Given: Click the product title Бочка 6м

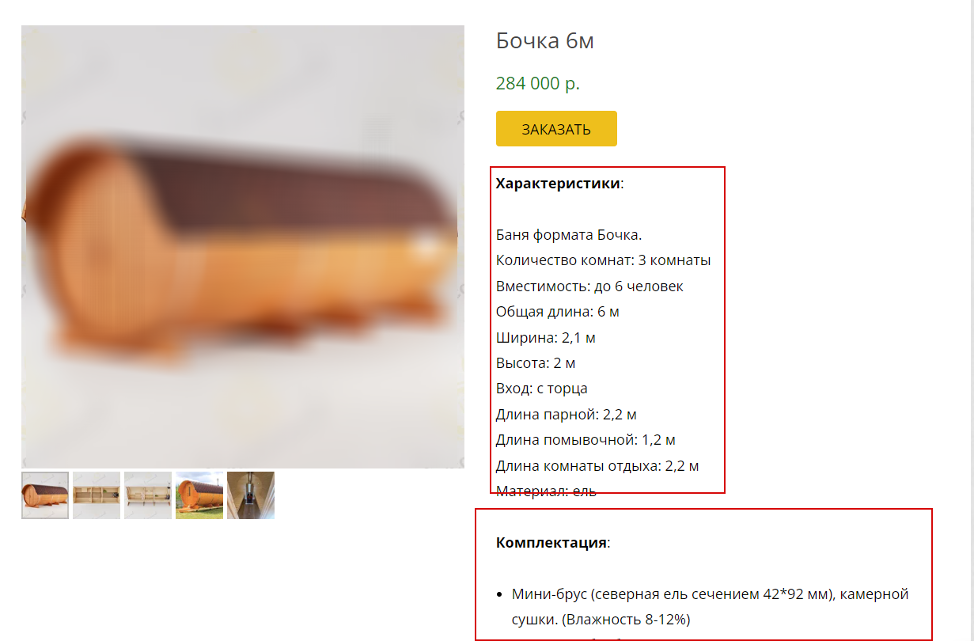Looking at the screenshot, I should (x=545, y=40).
